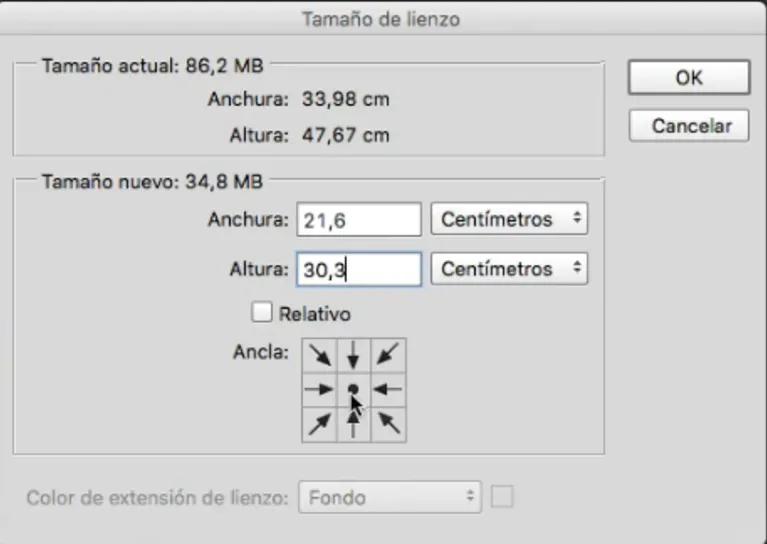Click the Cancelar button
Screen dimensions: 767x544
(689, 126)
